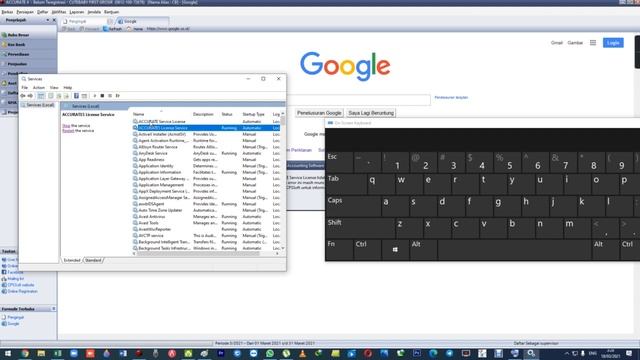Screen dimensions: 640x360
Task: Switch to Extended tab in Services
Action: click(x=72, y=260)
